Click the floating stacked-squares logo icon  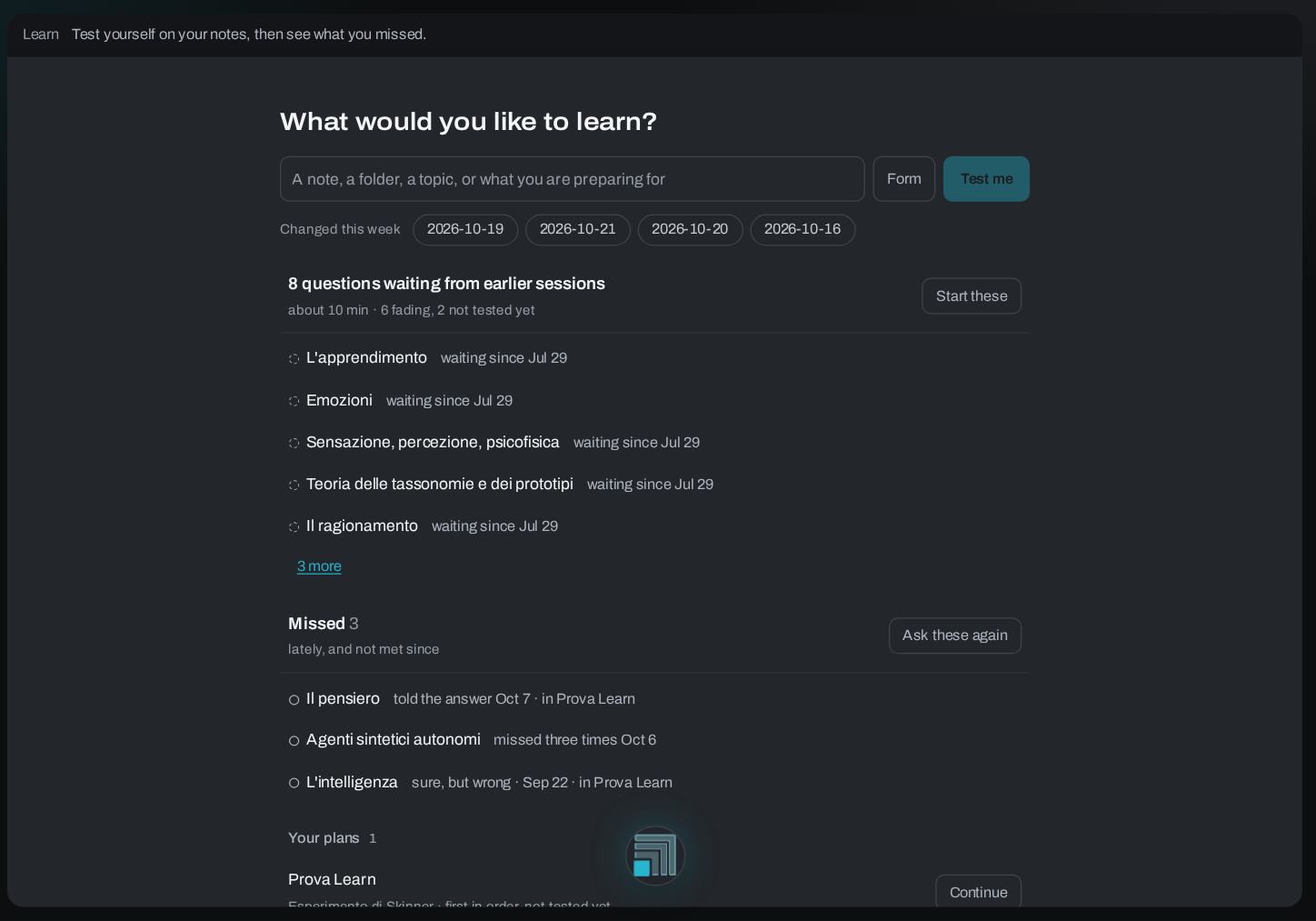click(x=655, y=856)
